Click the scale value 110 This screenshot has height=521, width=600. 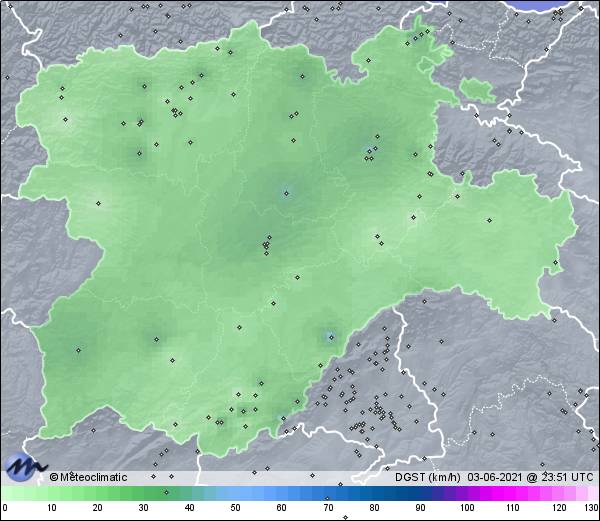click(513, 508)
